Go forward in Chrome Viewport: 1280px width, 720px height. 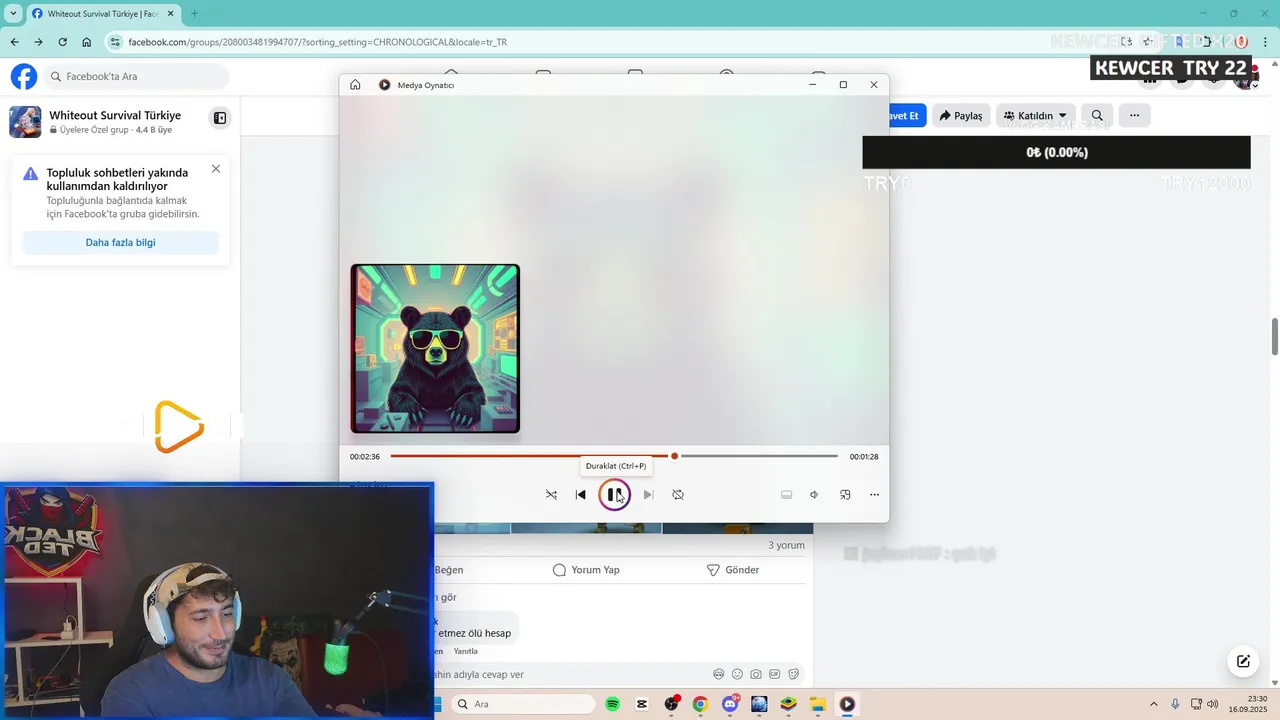[x=38, y=42]
